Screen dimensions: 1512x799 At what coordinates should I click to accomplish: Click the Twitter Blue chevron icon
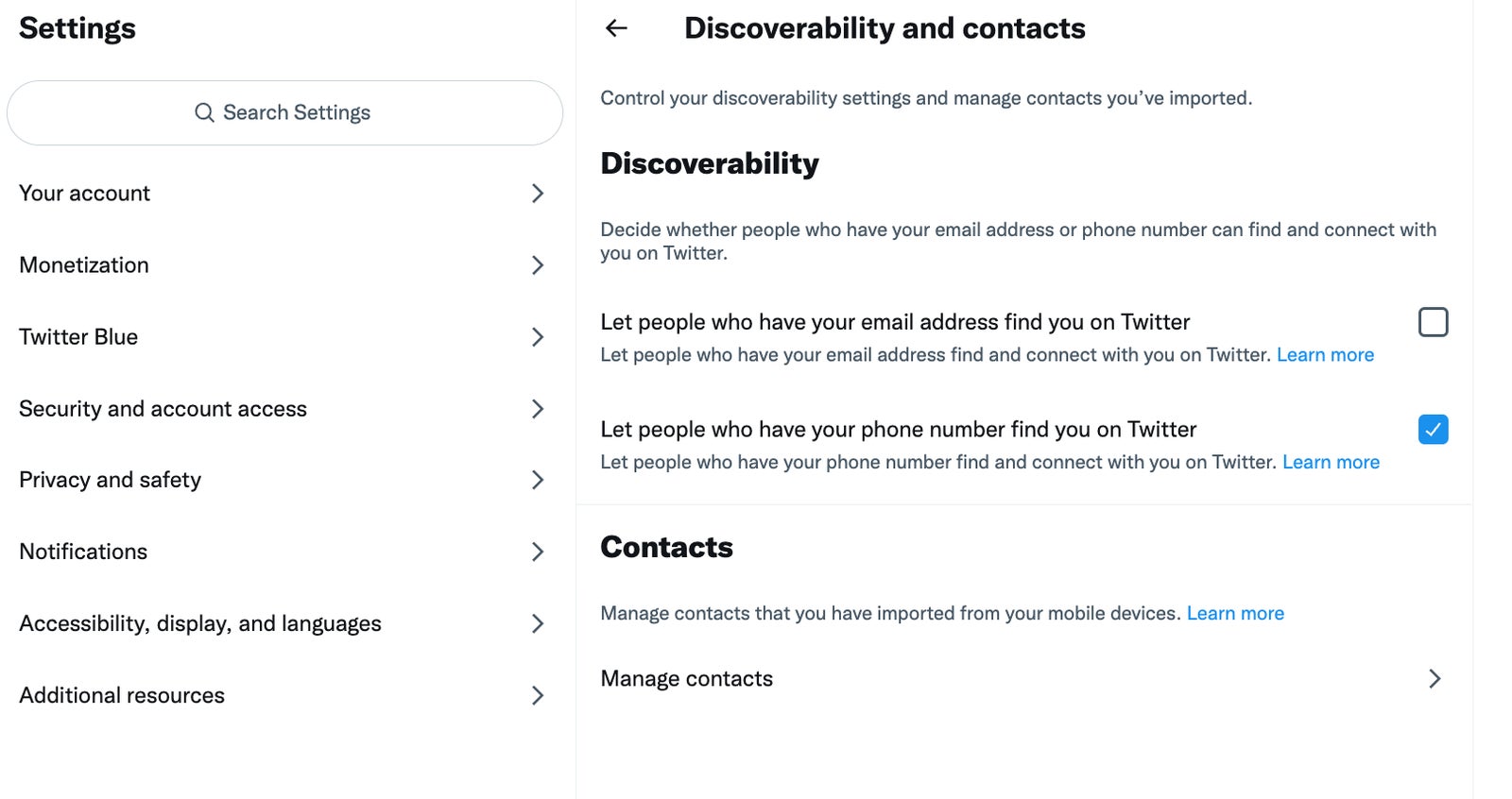[539, 337]
